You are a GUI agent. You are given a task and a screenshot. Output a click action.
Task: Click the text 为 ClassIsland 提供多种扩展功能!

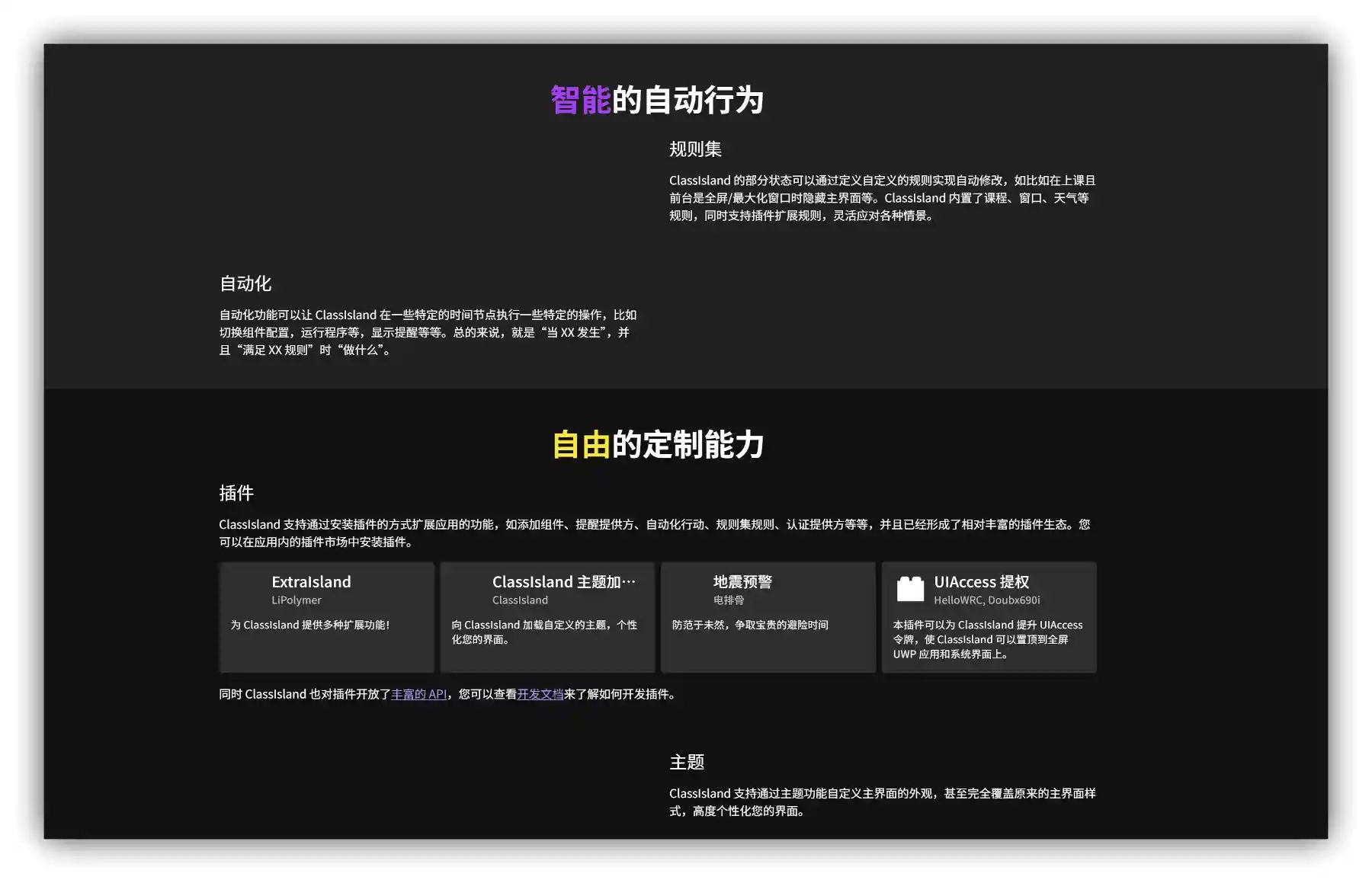tap(310, 625)
